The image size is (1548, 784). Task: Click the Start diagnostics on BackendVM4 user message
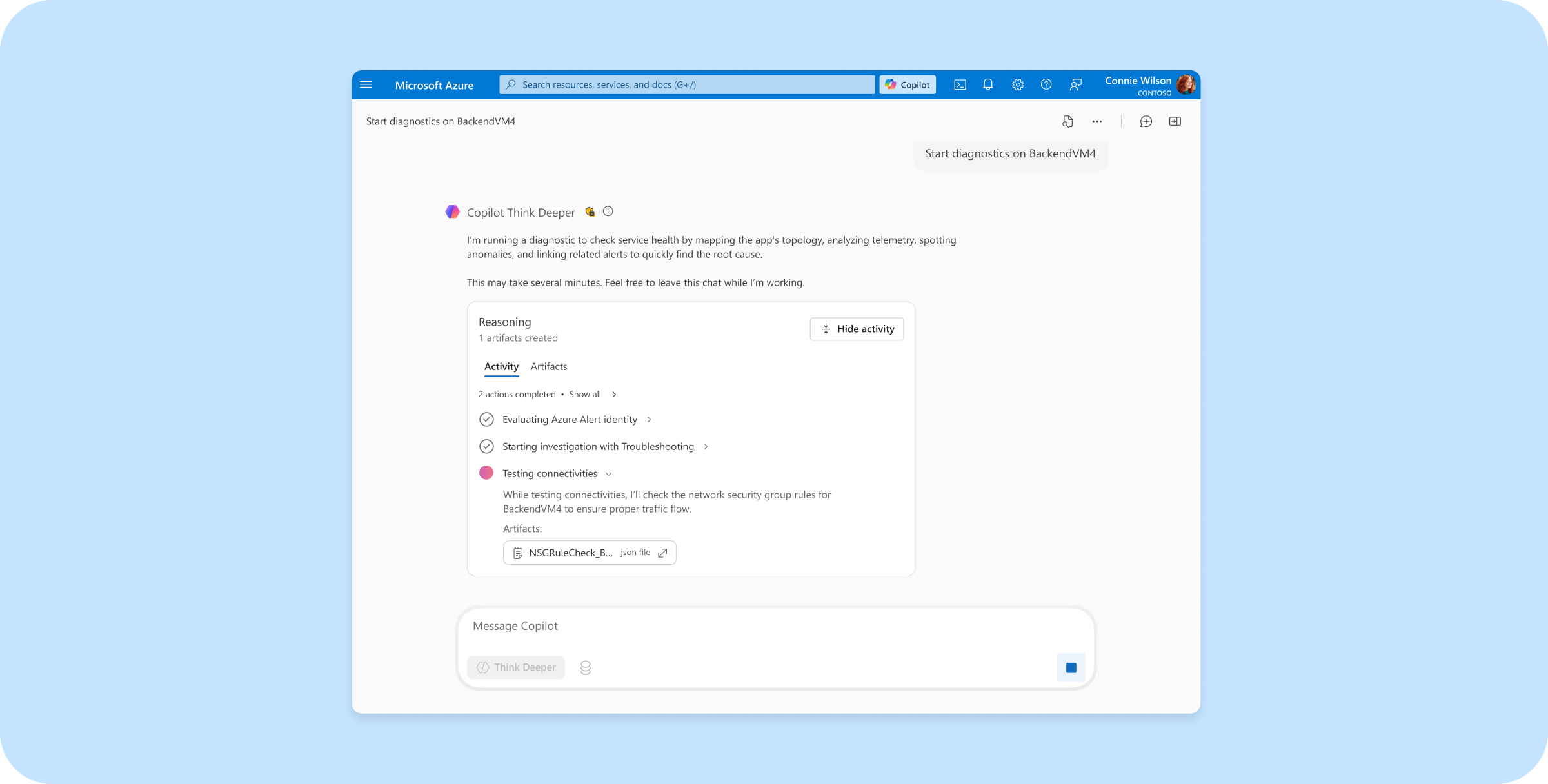[x=1011, y=153]
